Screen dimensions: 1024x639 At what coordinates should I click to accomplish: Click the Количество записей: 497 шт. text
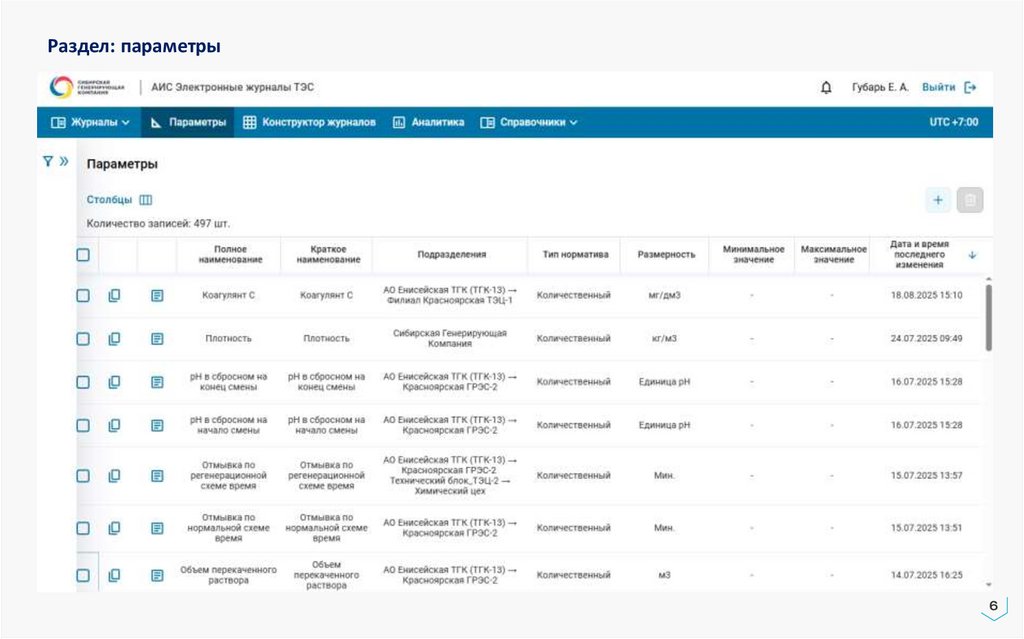pos(158,223)
